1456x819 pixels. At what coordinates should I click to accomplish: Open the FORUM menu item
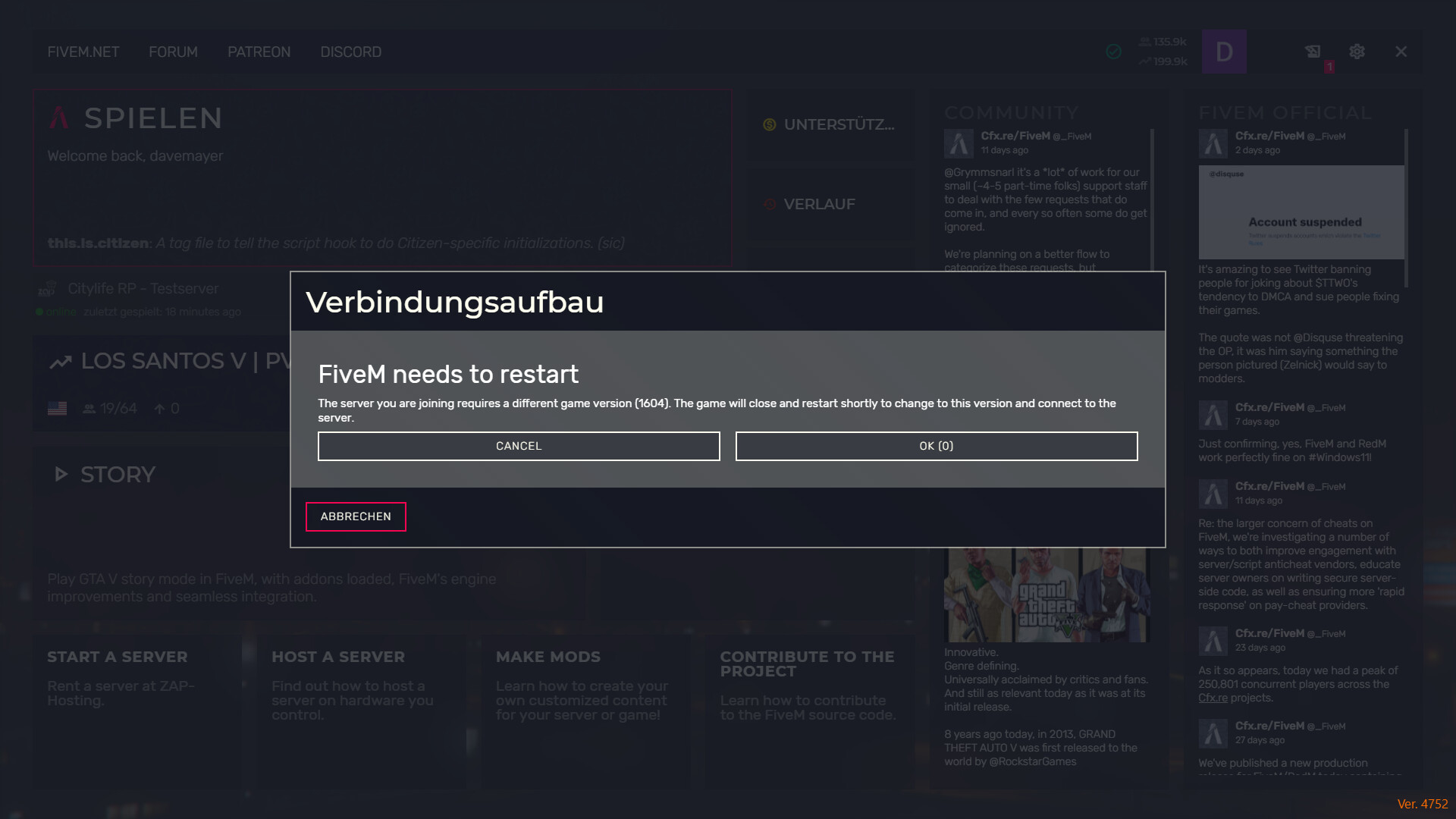(x=172, y=52)
